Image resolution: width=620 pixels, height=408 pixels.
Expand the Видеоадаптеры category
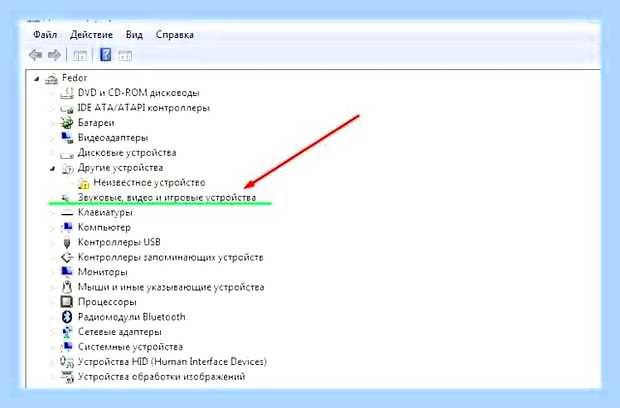pyautogui.click(x=53, y=138)
